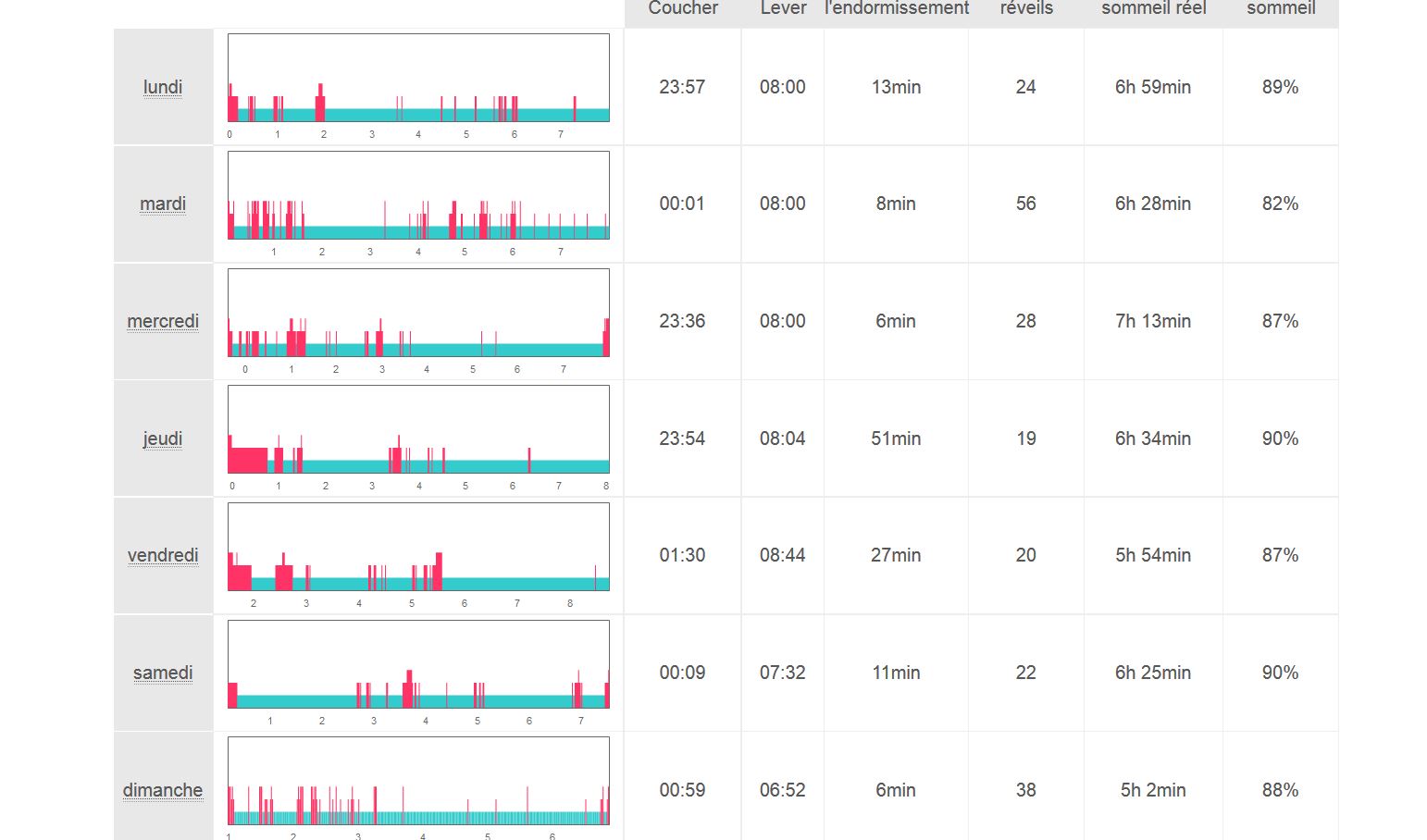The image size is (1427, 840).
Task: Click dimanche awakenings count 38
Action: coord(1025,790)
